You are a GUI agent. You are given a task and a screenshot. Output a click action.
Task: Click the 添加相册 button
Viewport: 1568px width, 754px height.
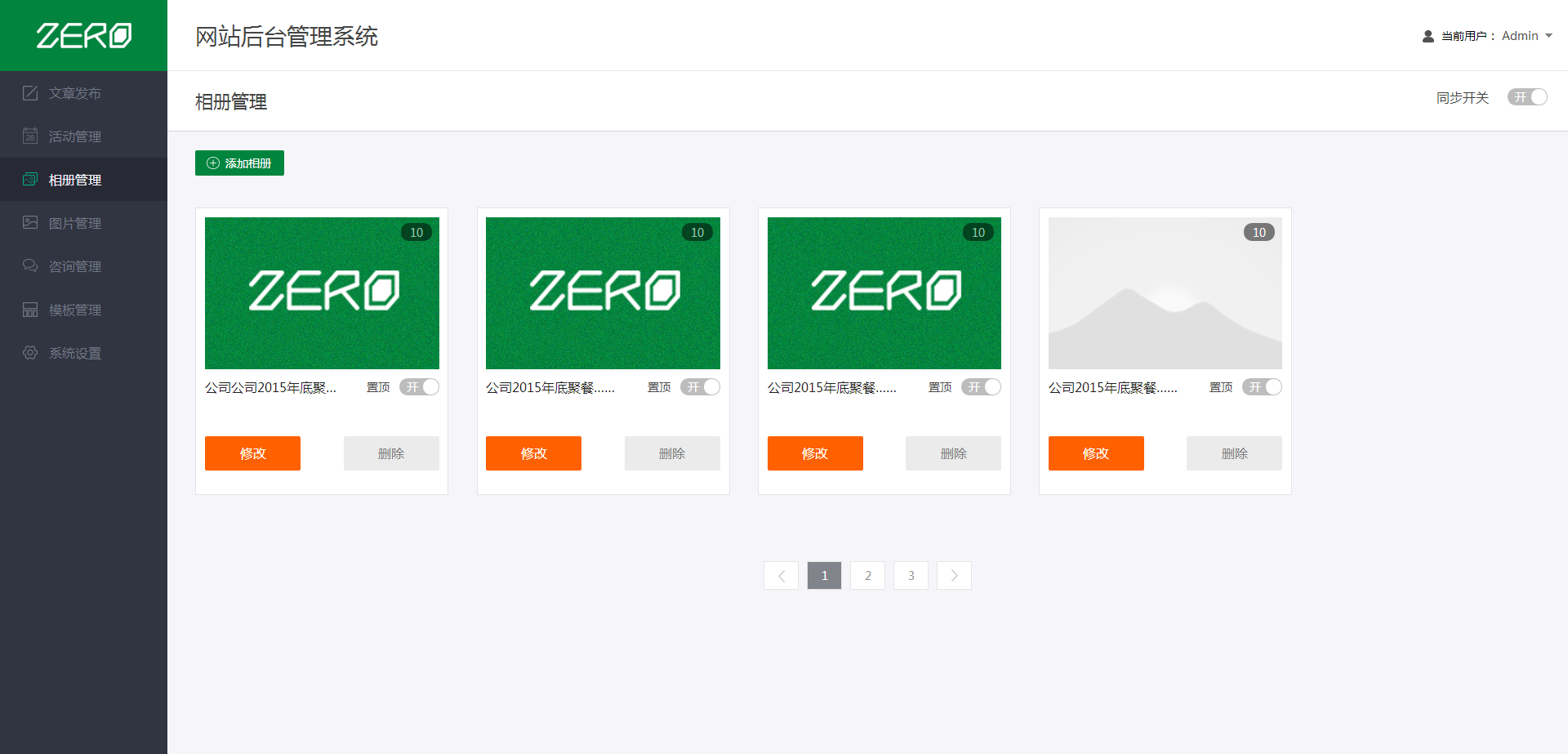click(x=239, y=163)
